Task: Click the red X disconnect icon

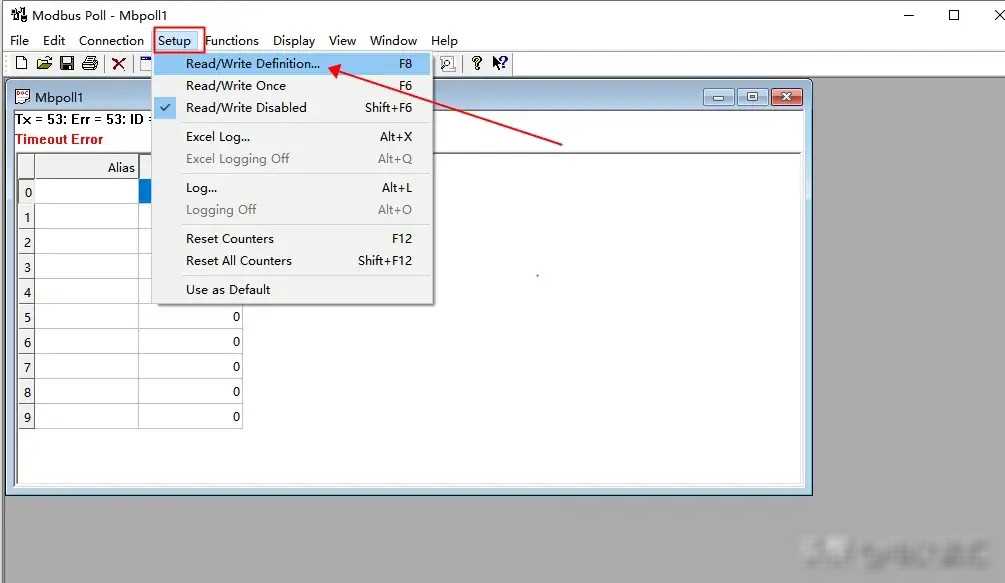Action: [119, 63]
